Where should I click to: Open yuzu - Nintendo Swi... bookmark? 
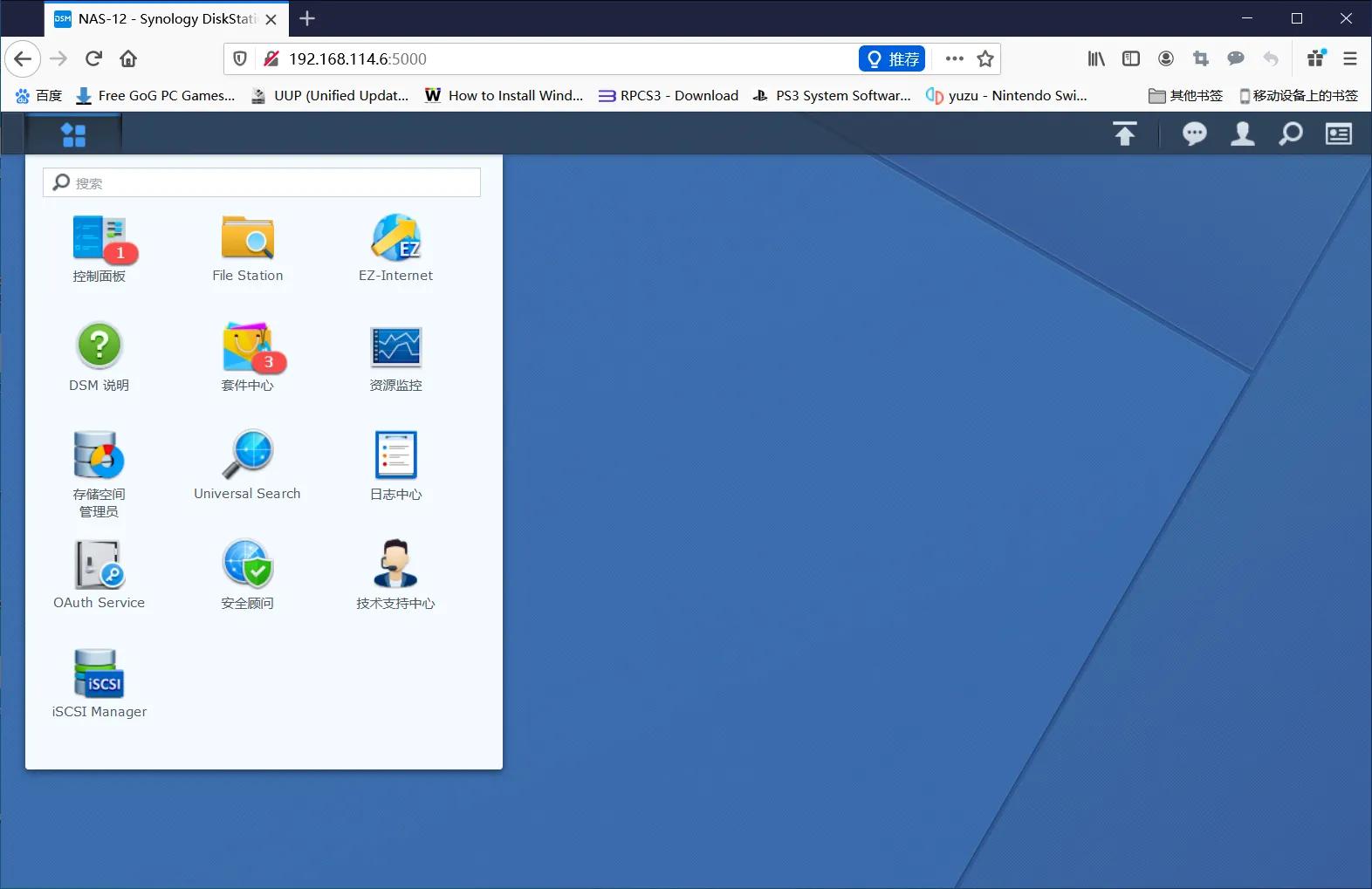coord(1006,95)
